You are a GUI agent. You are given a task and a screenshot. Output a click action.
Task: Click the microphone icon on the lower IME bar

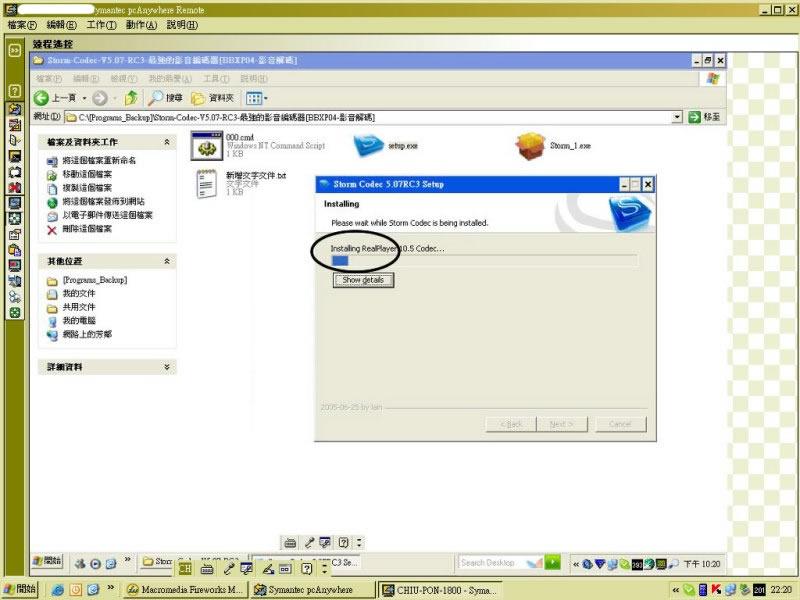click(x=228, y=568)
